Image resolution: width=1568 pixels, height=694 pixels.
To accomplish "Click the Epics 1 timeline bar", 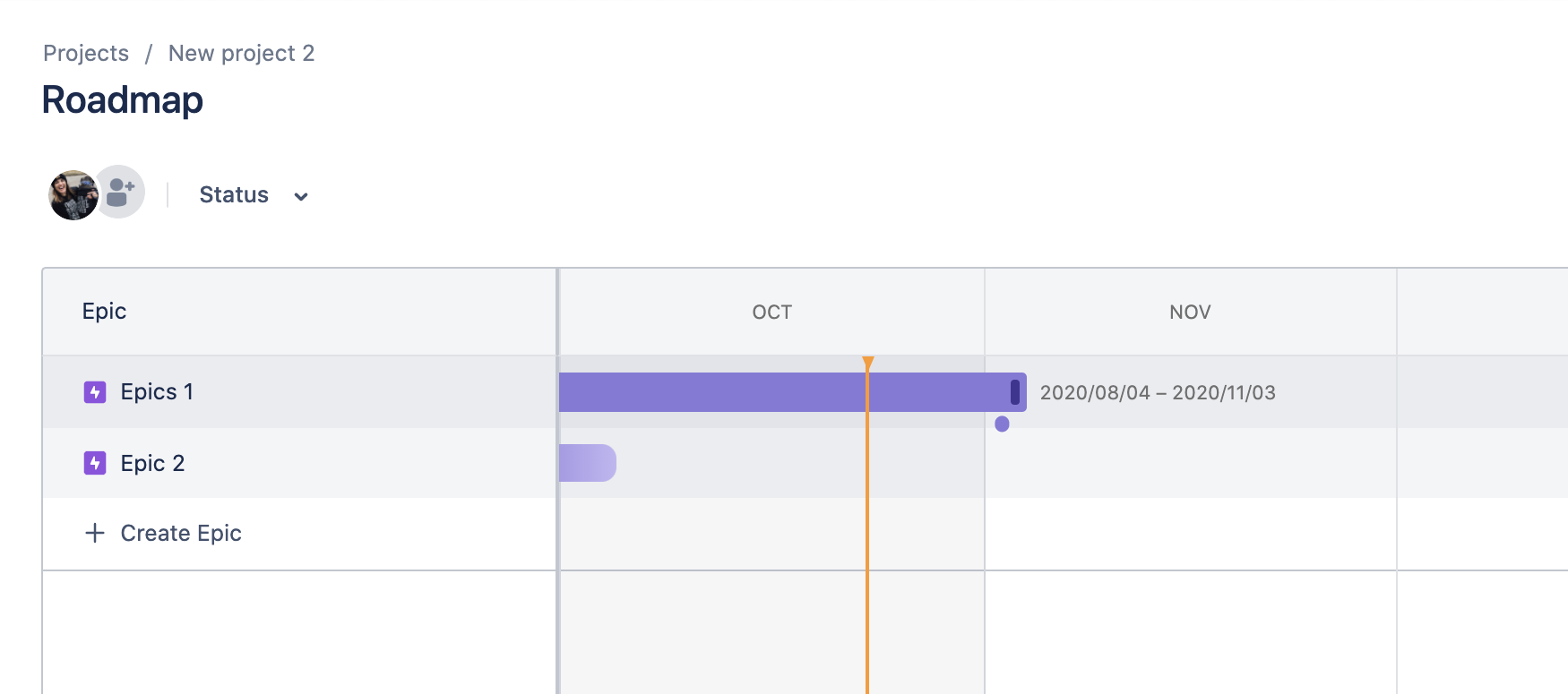I will click(788, 391).
